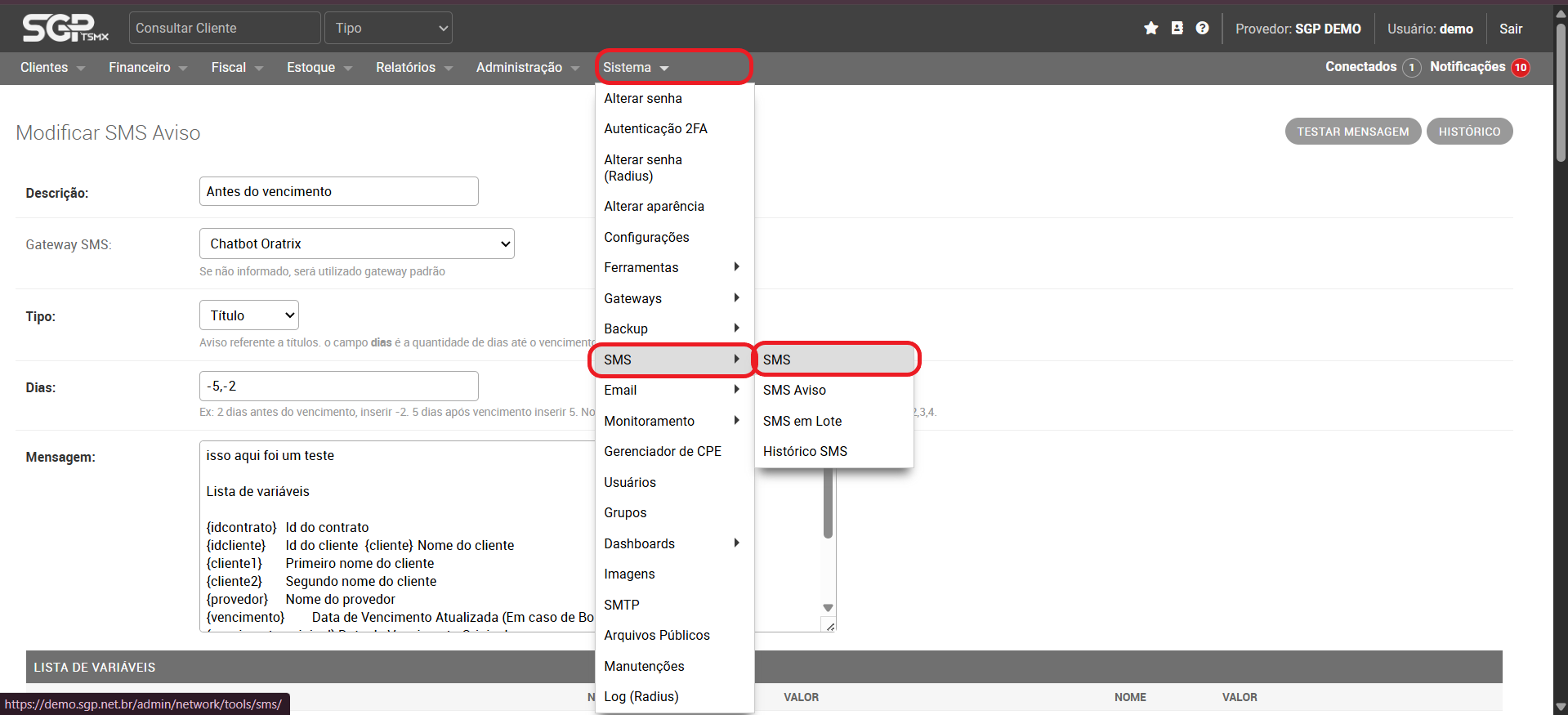Expand the Ferramentas submenu arrow

pos(736,267)
